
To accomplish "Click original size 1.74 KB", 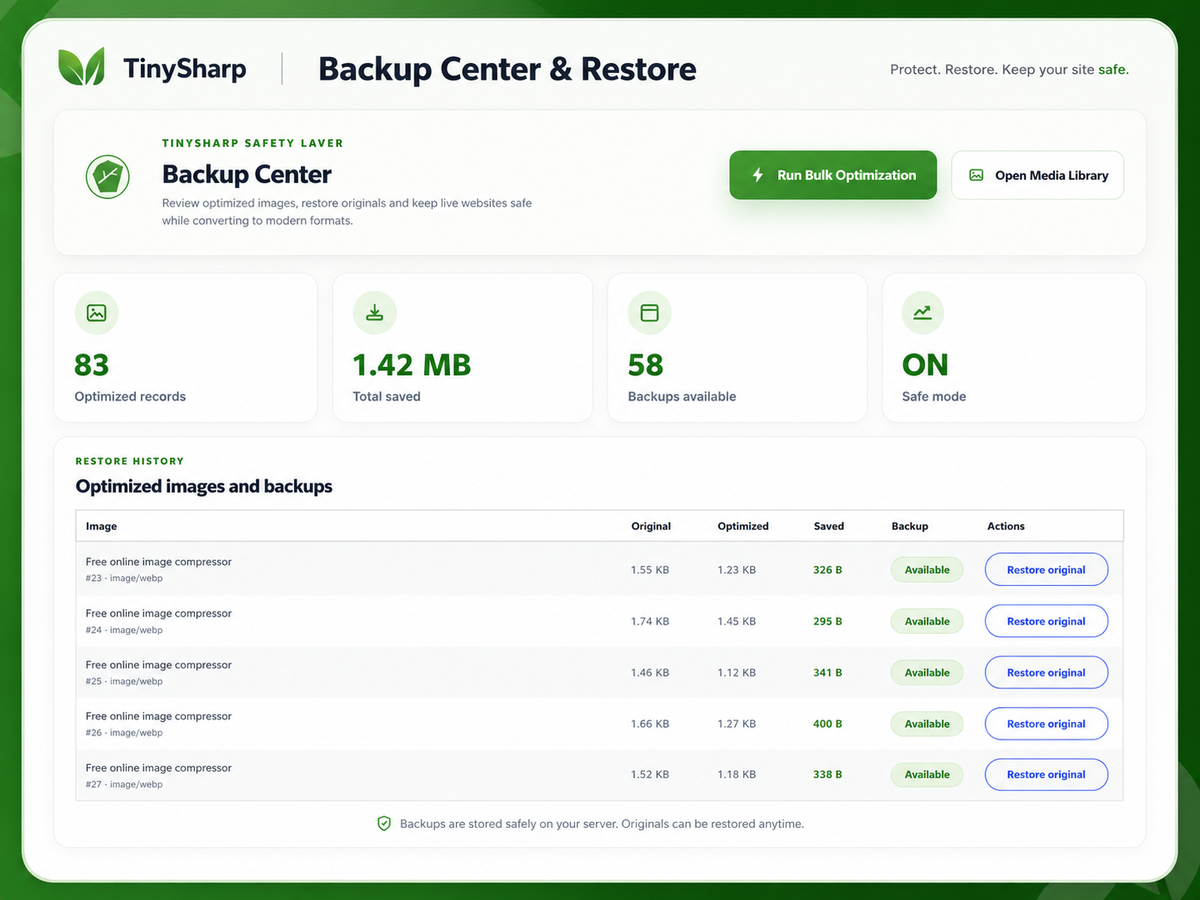I will [x=650, y=621].
